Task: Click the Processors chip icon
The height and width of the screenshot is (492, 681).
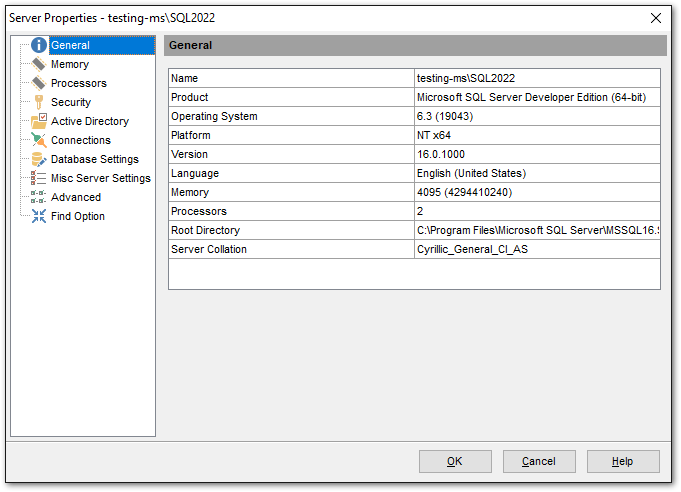Action: tap(39, 83)
